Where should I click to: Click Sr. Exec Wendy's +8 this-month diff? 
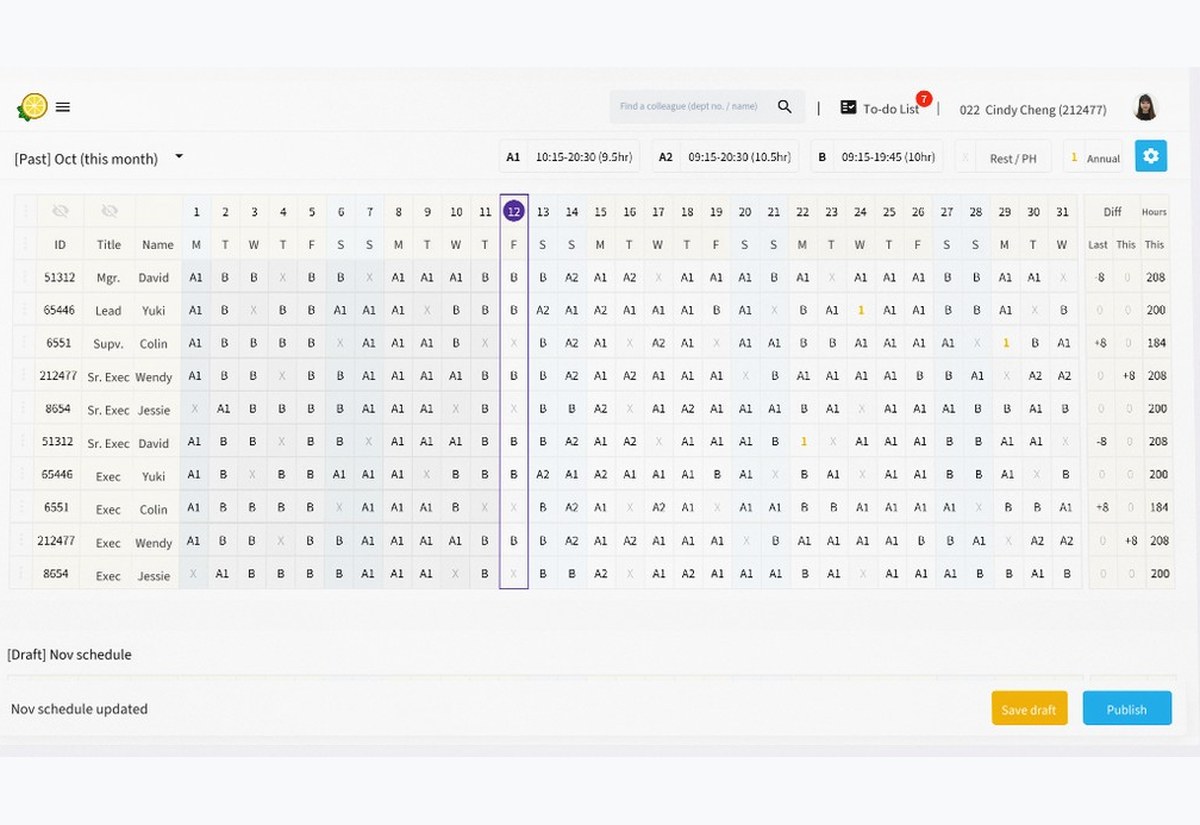coord(1128,376)
